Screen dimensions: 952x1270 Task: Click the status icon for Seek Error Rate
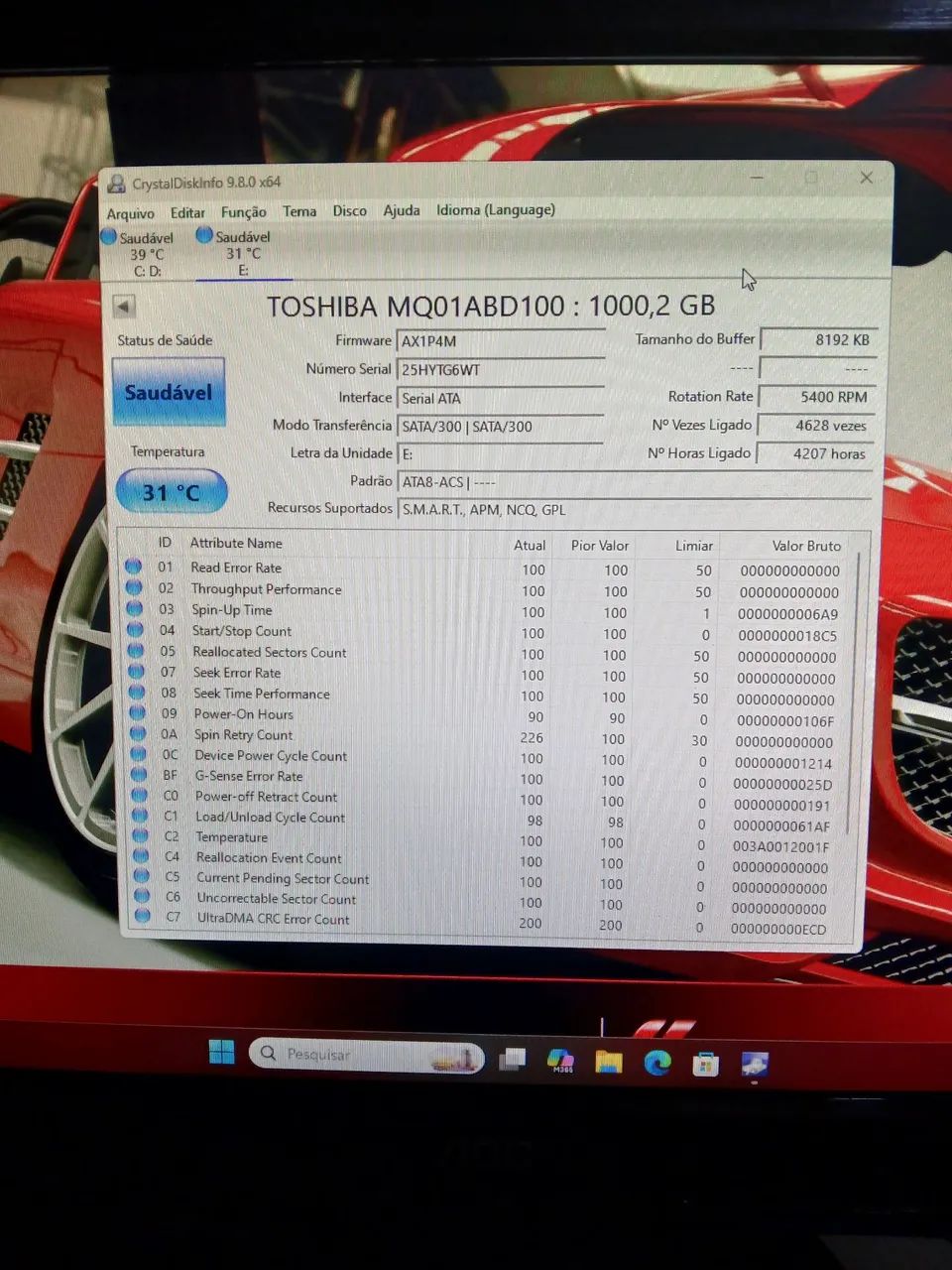(x=137, y=672)
